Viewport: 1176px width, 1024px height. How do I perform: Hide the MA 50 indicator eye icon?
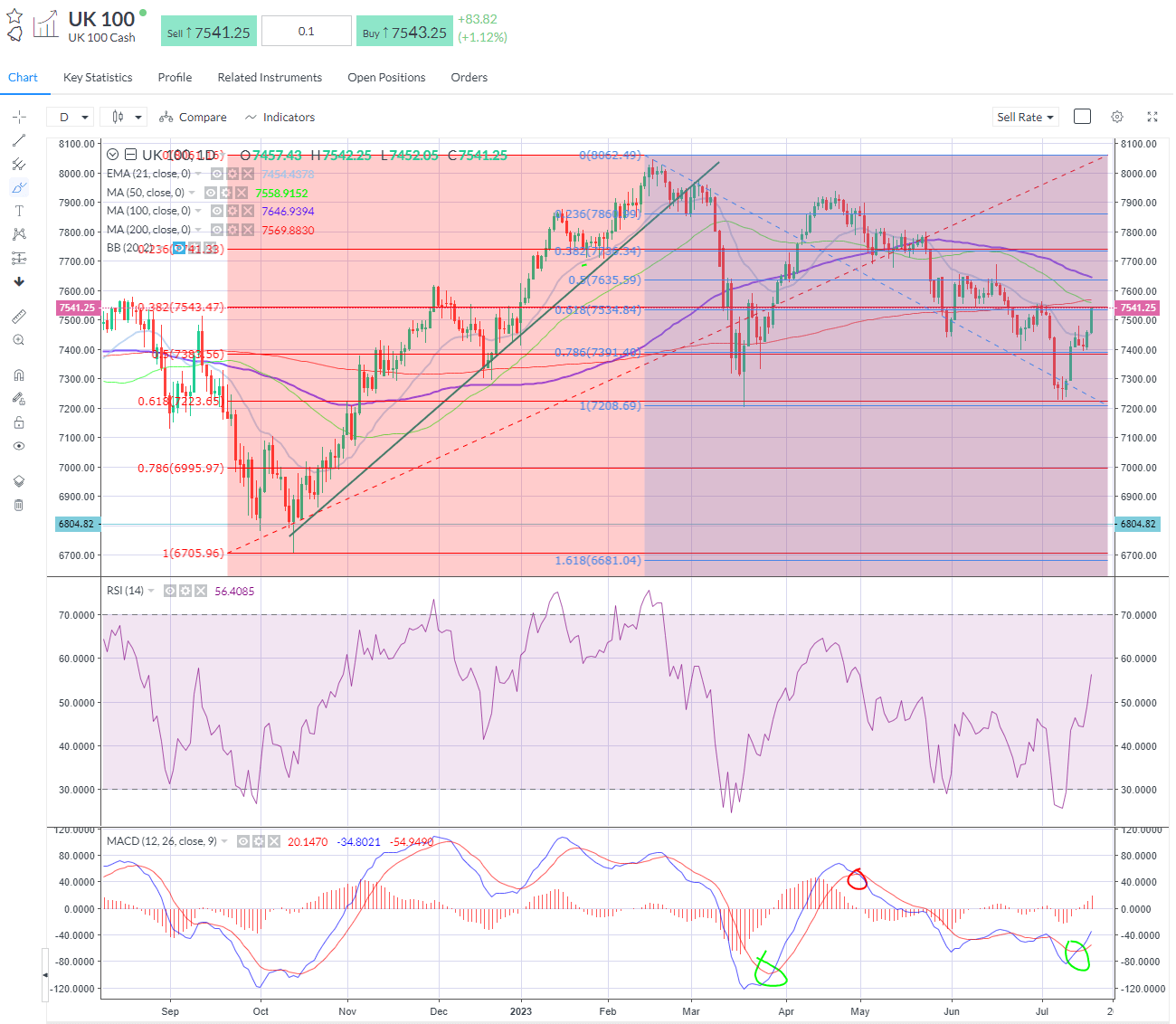click(211, 193)
